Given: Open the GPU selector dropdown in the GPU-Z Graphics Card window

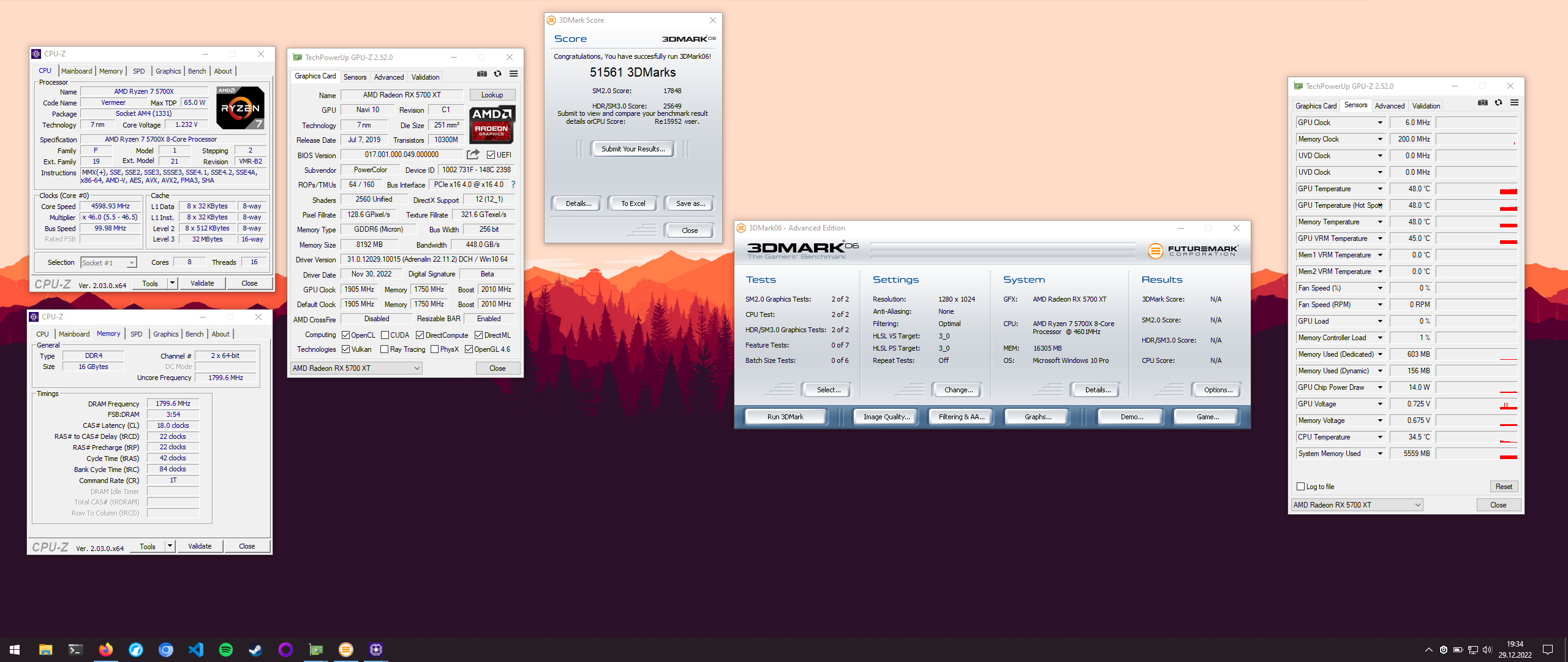Looking at the screenshot, I should click(356, 368).
